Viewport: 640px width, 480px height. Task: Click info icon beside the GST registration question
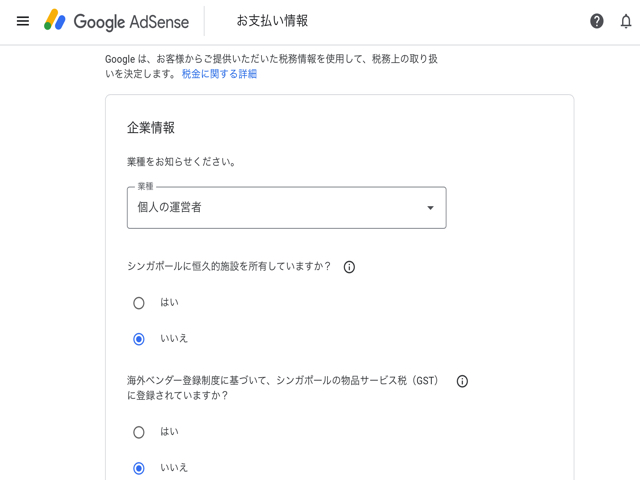[462, 381]
